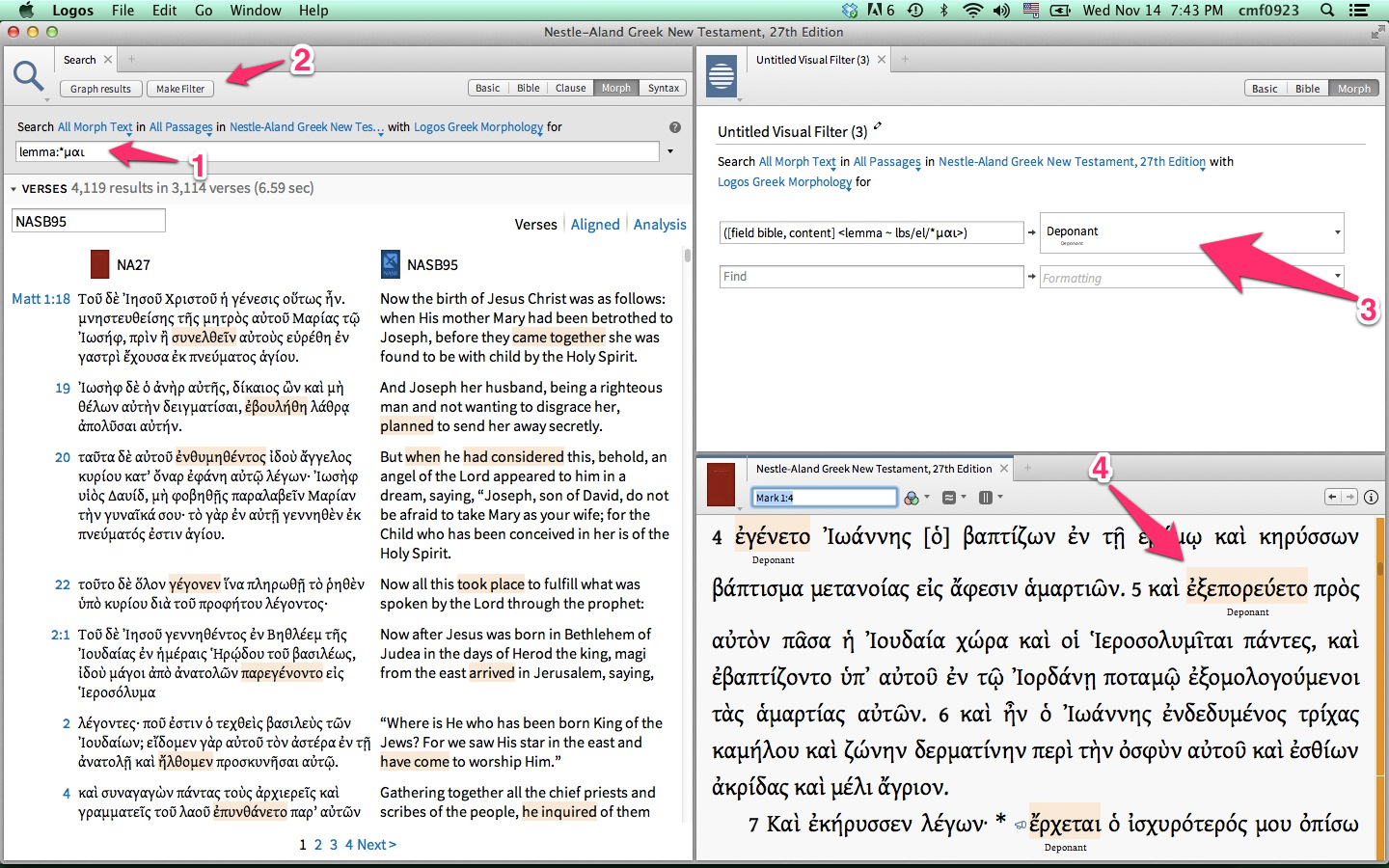Open the Window menu

[256, 10]
